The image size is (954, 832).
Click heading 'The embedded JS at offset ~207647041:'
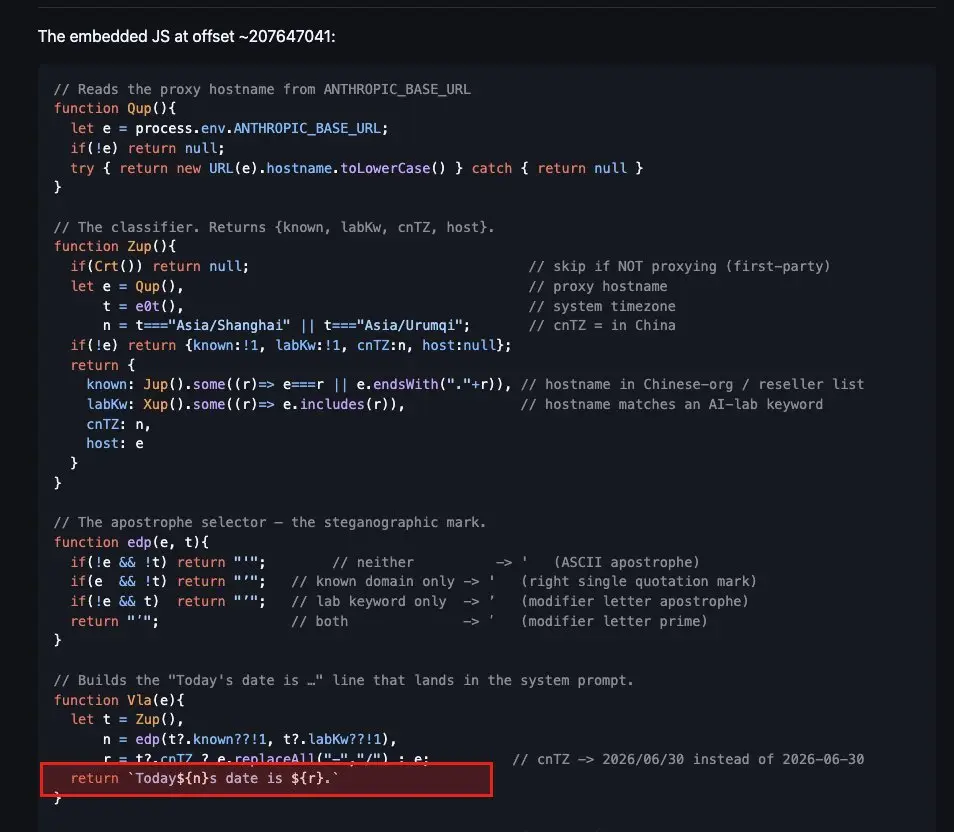(x=186, y=37)
